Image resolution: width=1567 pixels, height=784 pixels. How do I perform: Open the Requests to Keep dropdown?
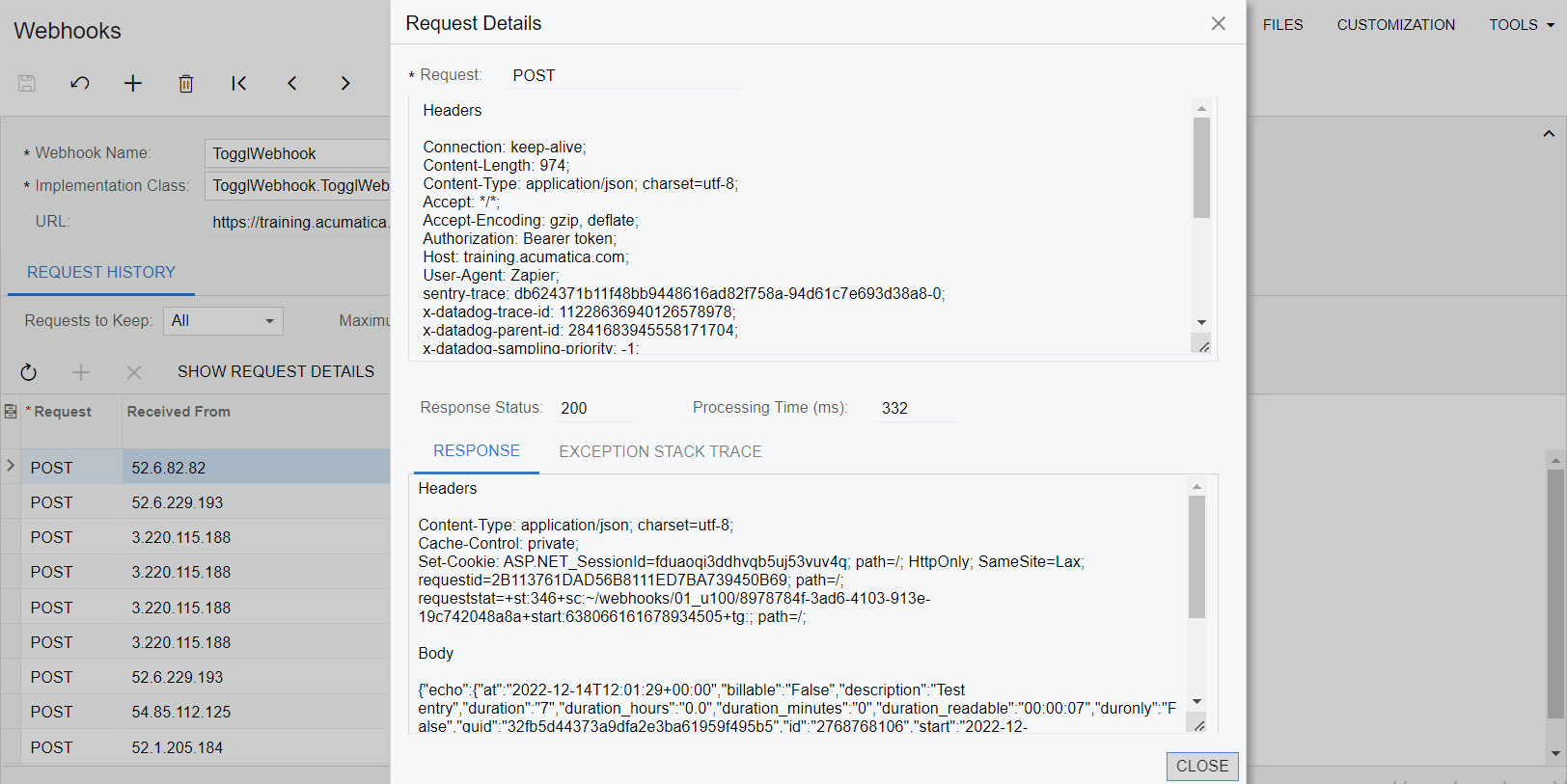pyautogui.click(x=267, y=320)
